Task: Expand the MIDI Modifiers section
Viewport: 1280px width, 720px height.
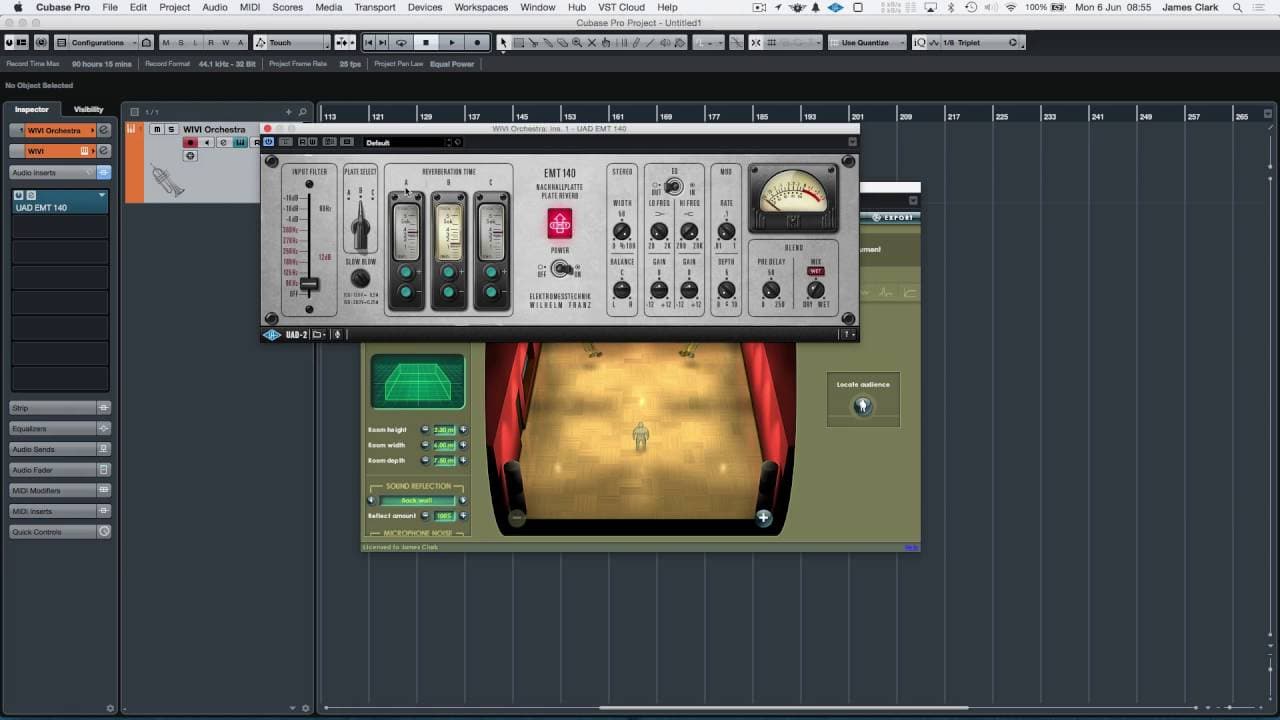Action: coord(60,490)
